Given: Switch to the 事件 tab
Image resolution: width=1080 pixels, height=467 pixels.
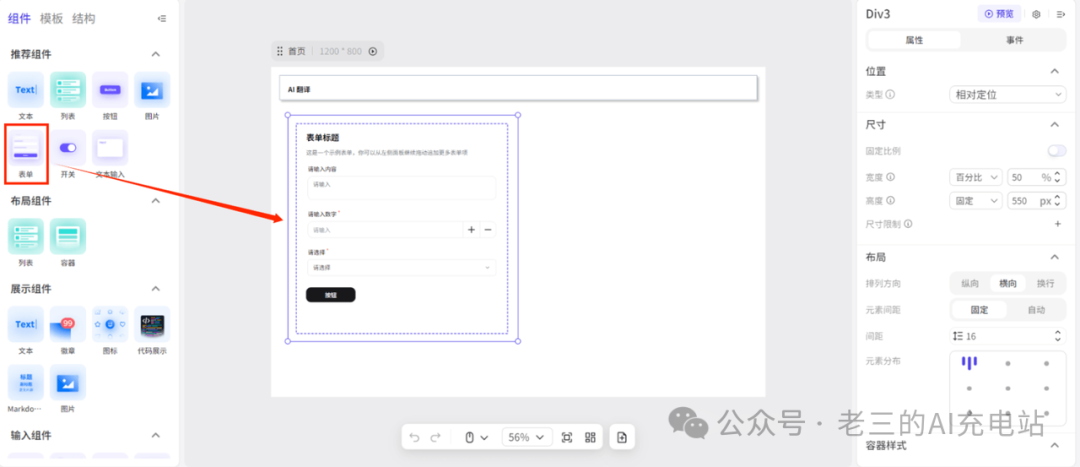Looking at the screenshot, I should (x=1014, y=41).
